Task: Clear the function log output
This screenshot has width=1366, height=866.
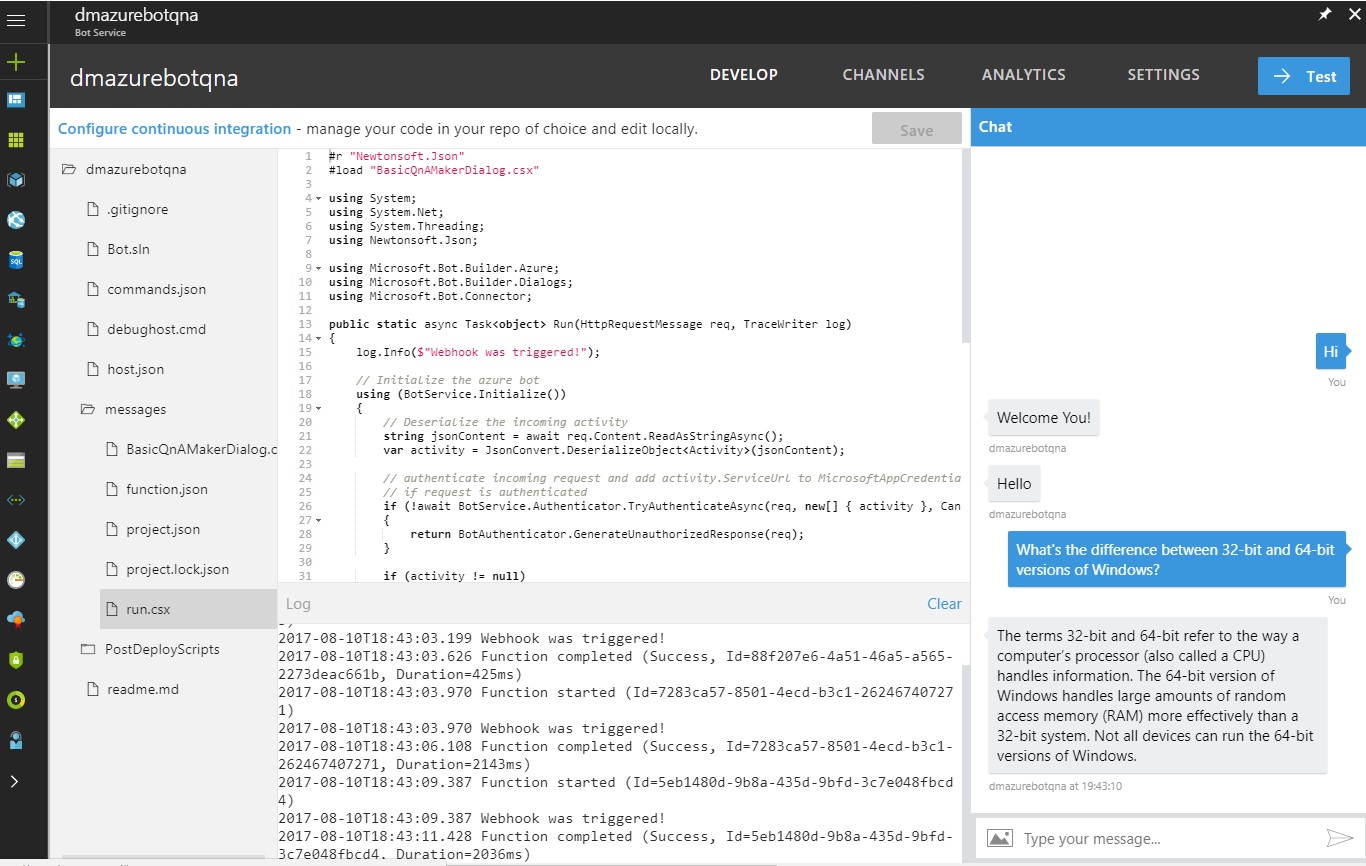Action: tap(944, 604)
